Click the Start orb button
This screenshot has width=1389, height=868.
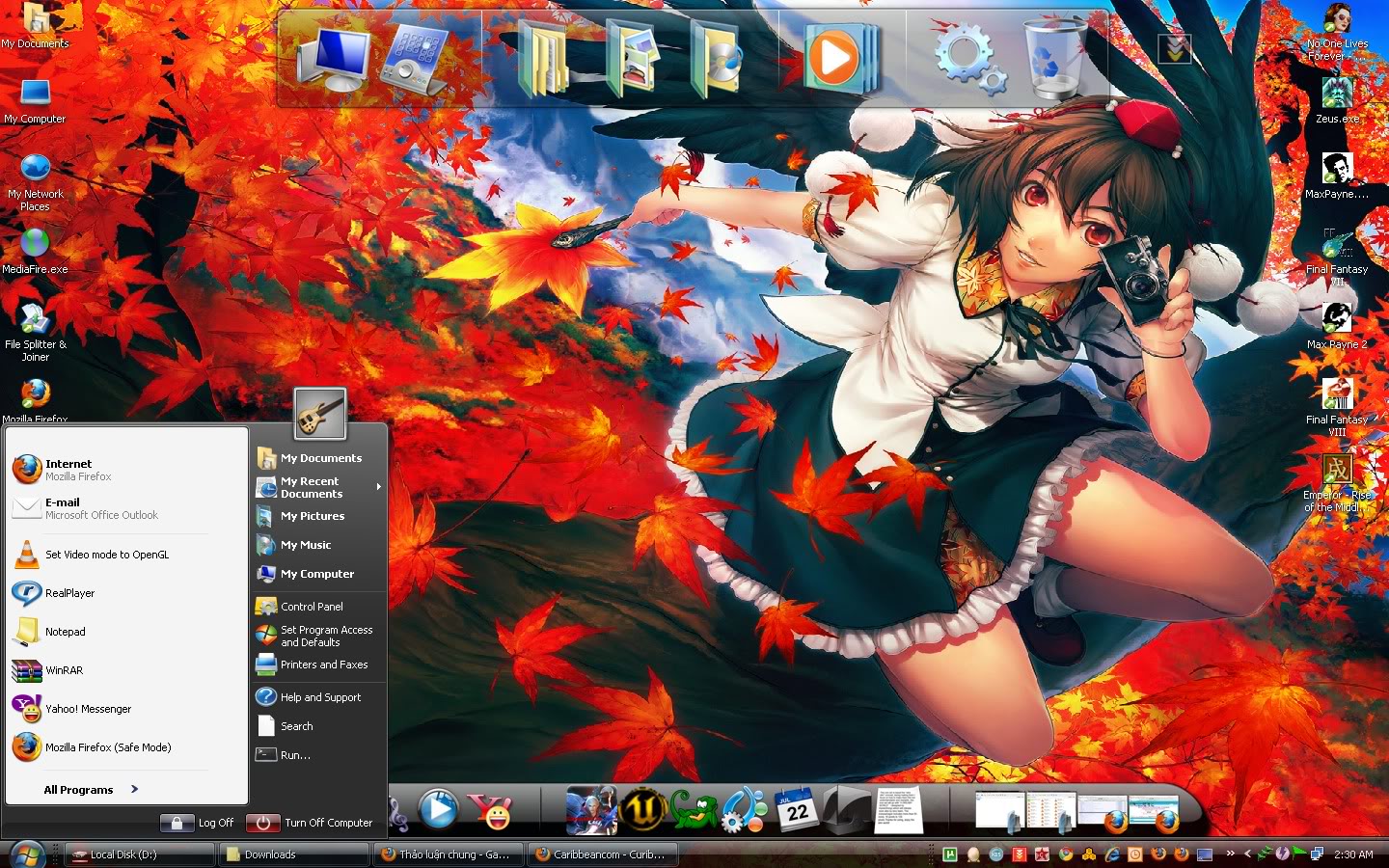coord(27,854)
